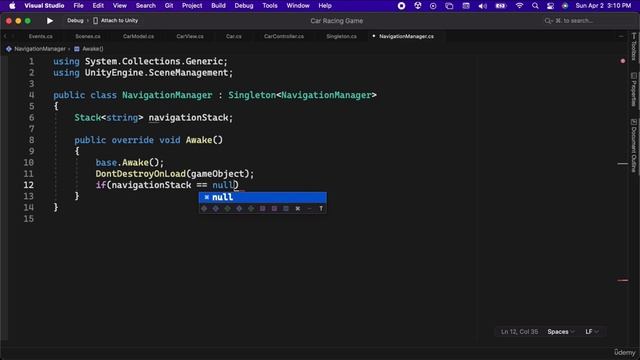This screenshot has height=360, width=640.
Task: Toggle the keyword filter icon in completion list
Action: point(298,209)
